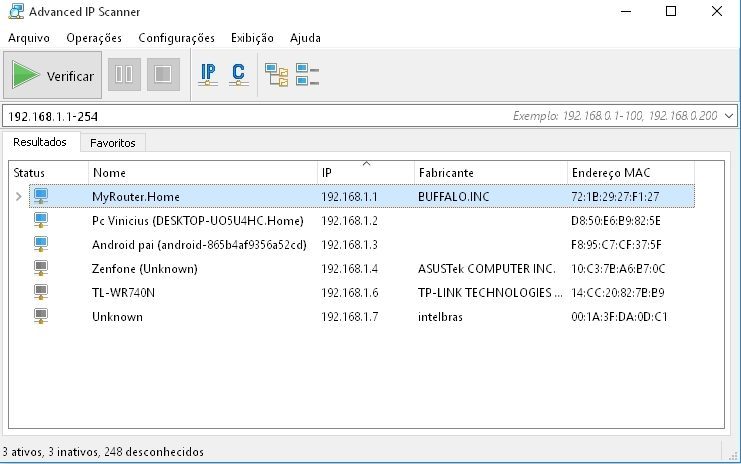Click the Android pai device status icon

pyautogui.click(x=41, y=244)
